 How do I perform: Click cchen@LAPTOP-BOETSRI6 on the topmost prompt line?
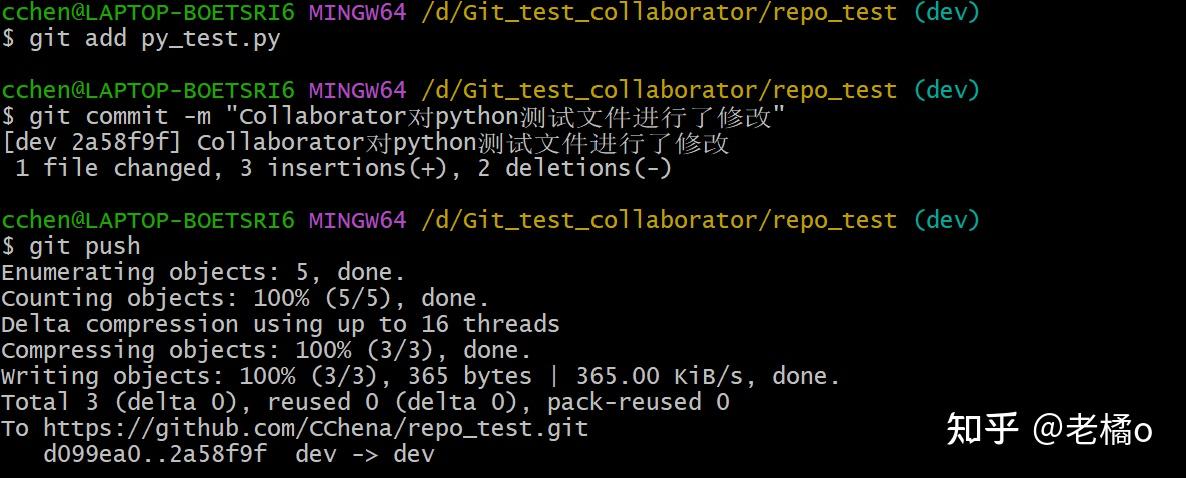pos(148,13)
